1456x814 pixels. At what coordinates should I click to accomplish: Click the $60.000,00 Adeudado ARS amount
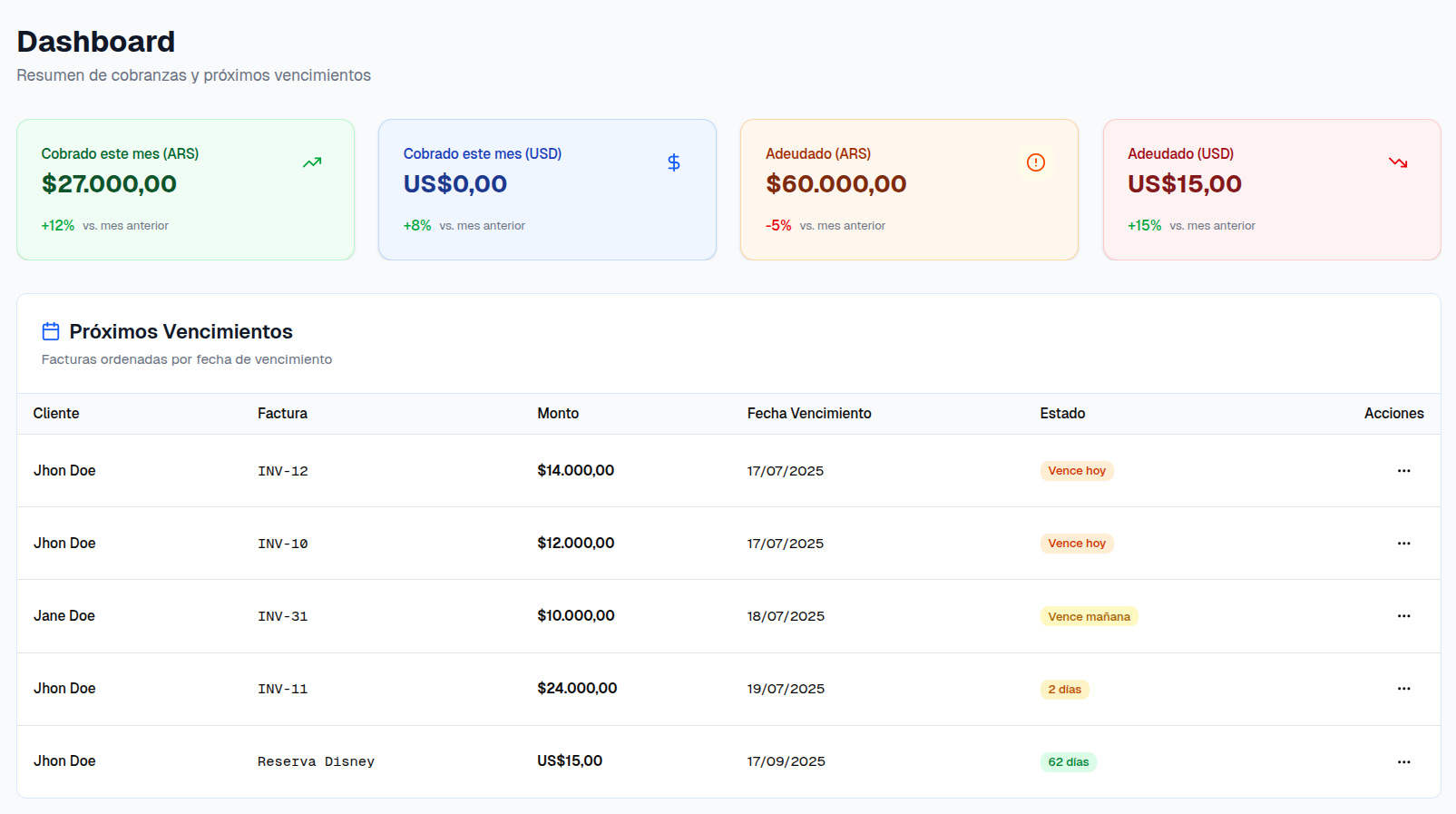835,184
